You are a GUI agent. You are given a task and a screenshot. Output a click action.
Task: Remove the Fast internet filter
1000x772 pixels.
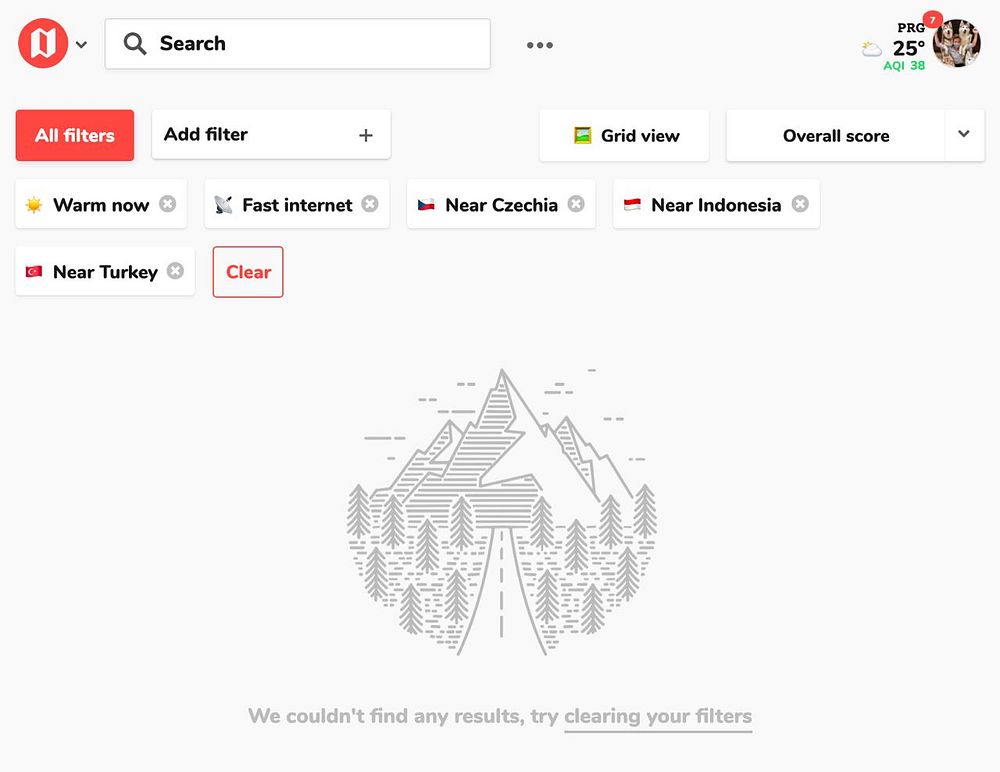point(370,204)
